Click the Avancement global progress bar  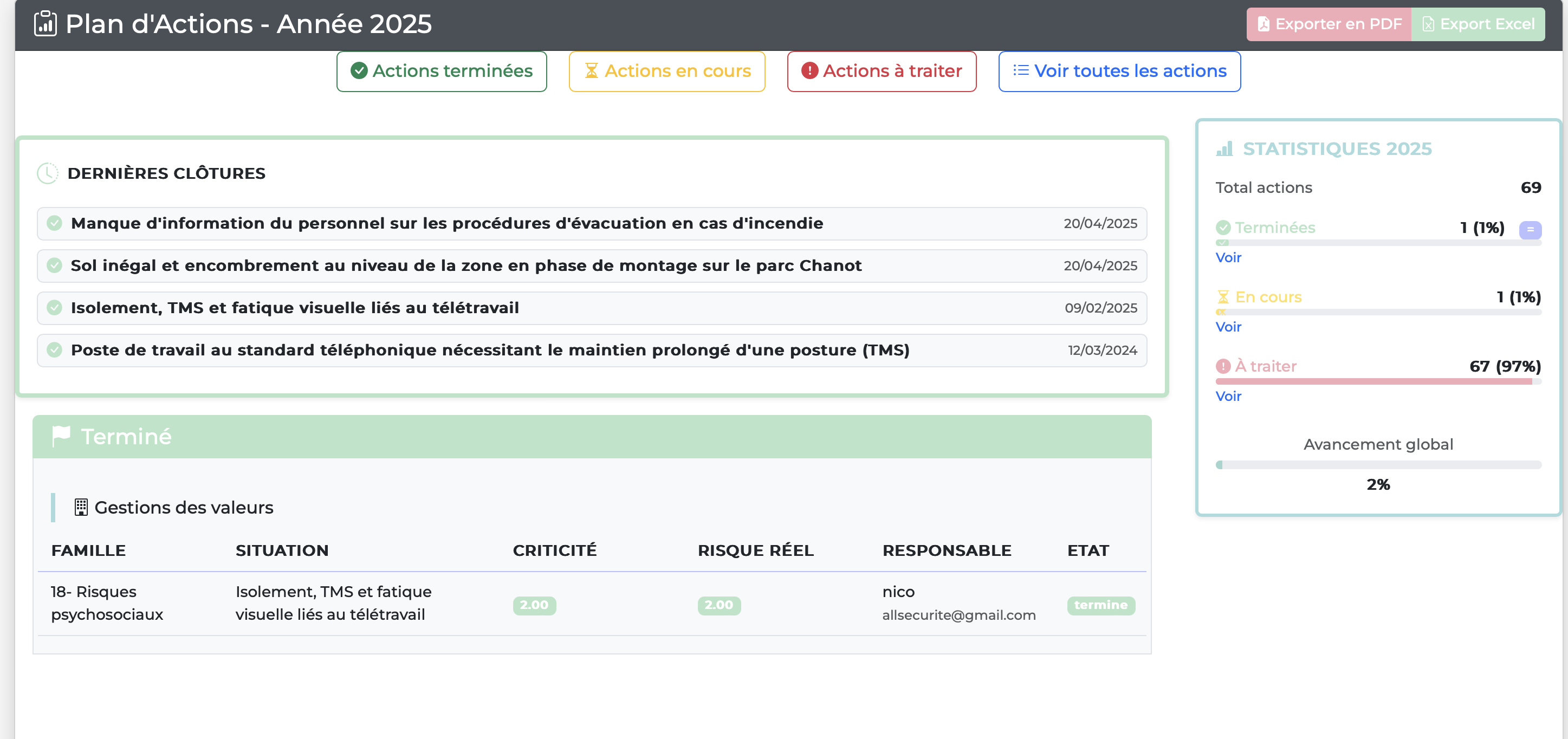click(x=1379, y=465)
